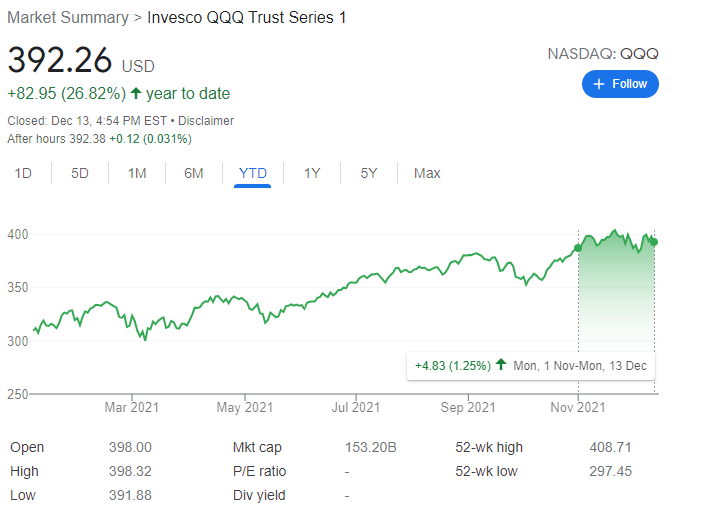The width and height of the screenshot is (709, 511).
Task: Click the green dot marker on chart
Action: pos(578,247)
